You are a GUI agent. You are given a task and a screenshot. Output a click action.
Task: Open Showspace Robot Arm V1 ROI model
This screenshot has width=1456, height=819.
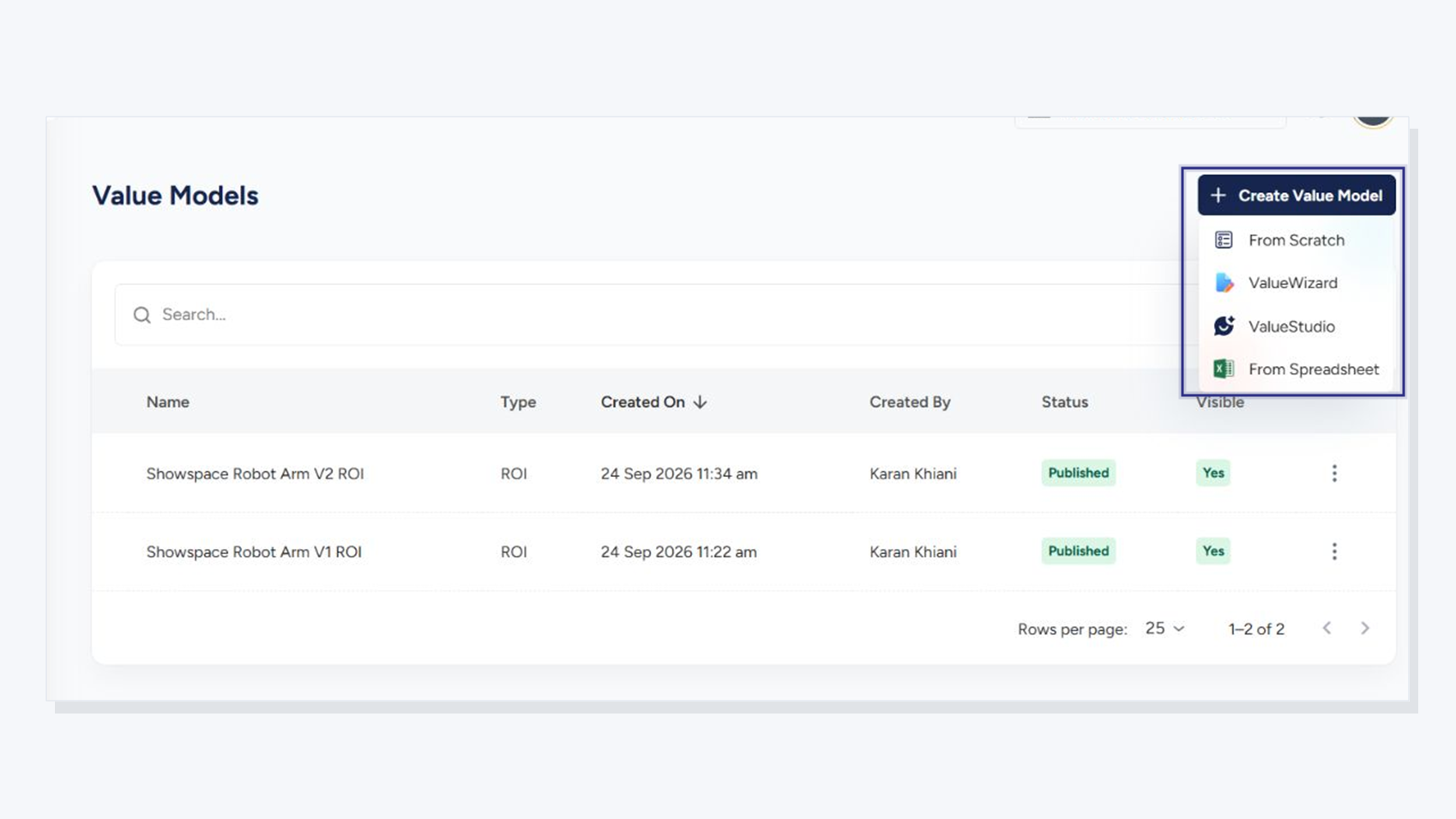(x=254, y=551)
